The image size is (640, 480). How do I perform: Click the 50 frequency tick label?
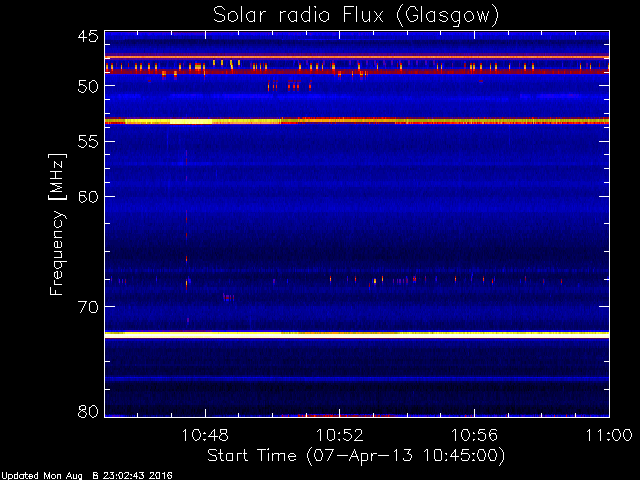coord(88,86)
